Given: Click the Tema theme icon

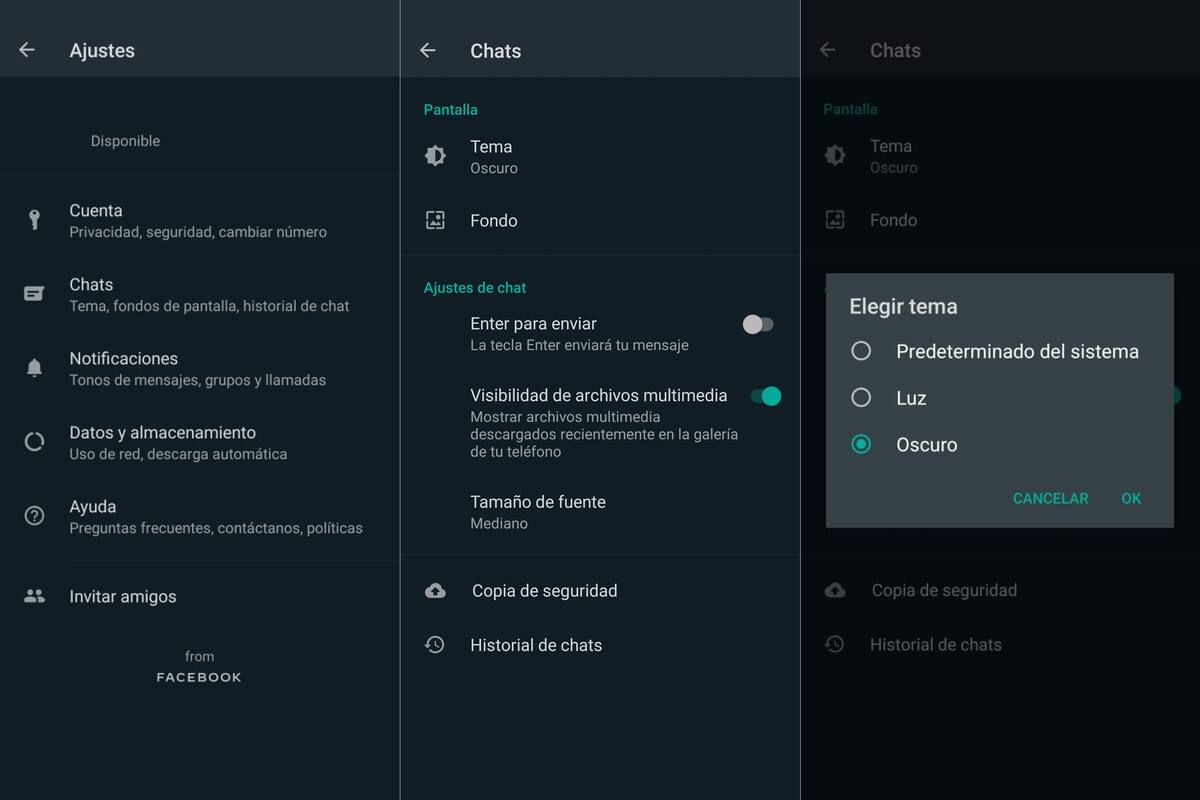Looking at the screenshot, I should 435,155.
